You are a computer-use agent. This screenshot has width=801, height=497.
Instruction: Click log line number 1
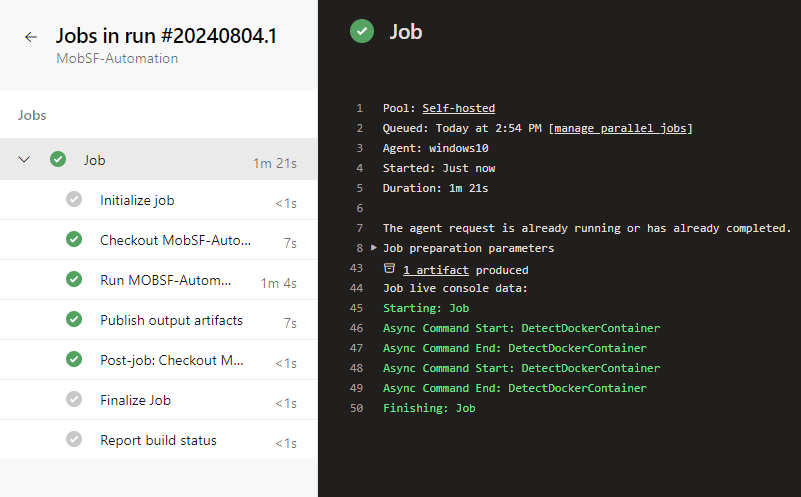click(x=360, y=108)
